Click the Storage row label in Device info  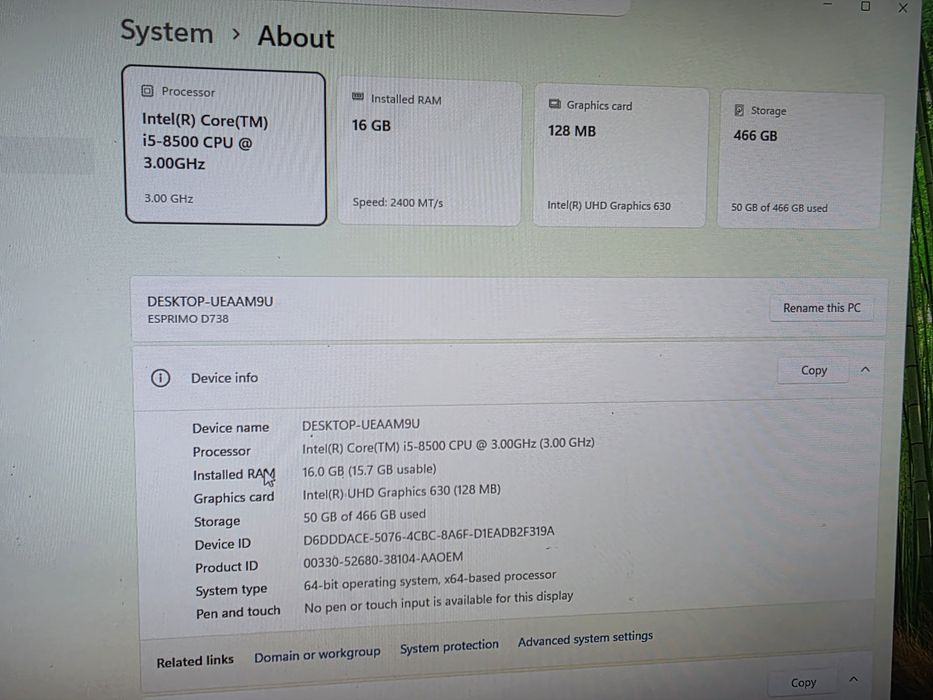pos(217,521)
